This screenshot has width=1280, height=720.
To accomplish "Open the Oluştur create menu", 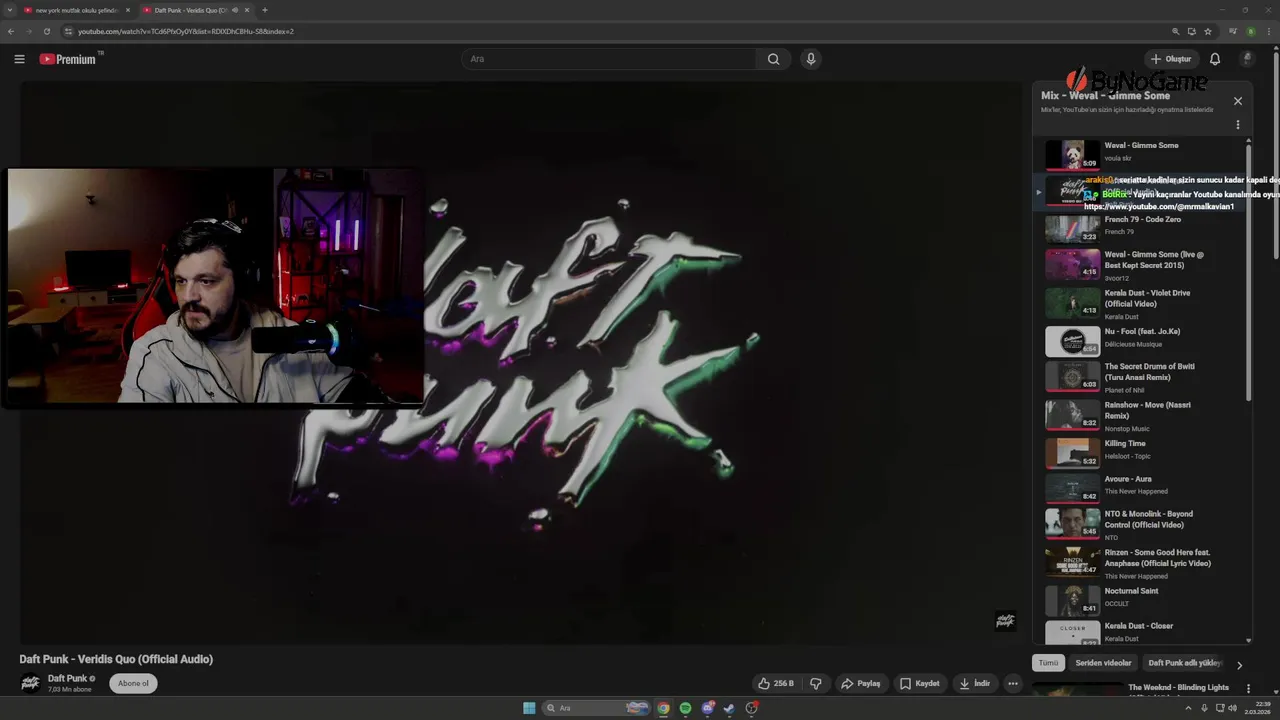I will pyautogui.click(x=1171, y=59).
